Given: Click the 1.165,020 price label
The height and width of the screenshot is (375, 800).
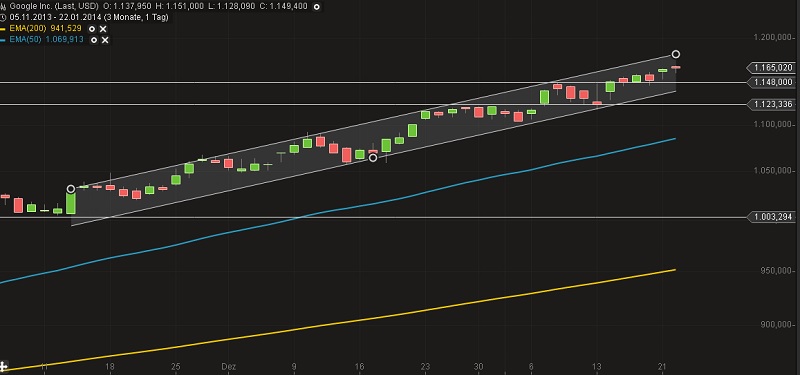Looking at the screenshot, I should click(x=771, y=67).
